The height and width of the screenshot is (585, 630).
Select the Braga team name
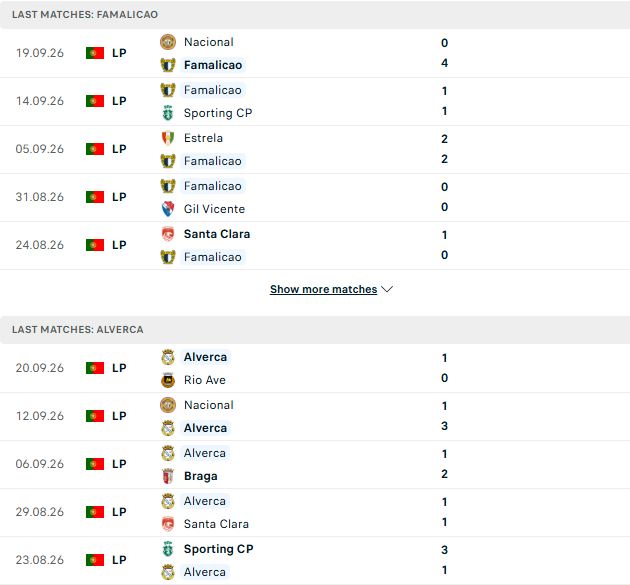click(200, 476)
